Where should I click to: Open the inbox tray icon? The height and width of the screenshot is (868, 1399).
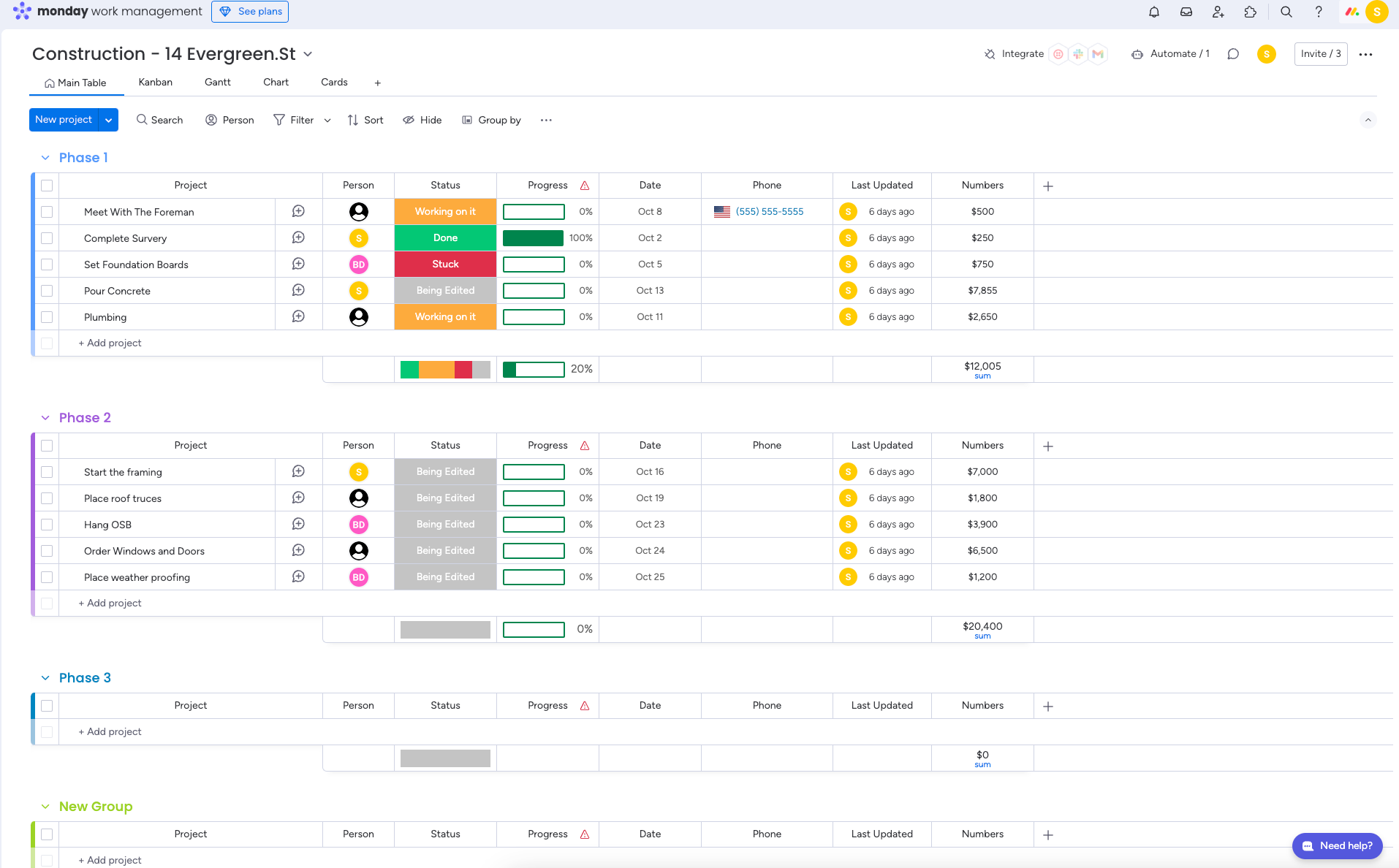(x=1186, y=12)
